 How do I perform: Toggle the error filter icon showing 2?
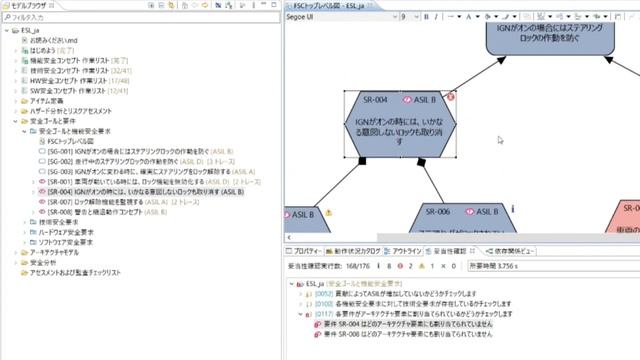[x=400, y=266]
